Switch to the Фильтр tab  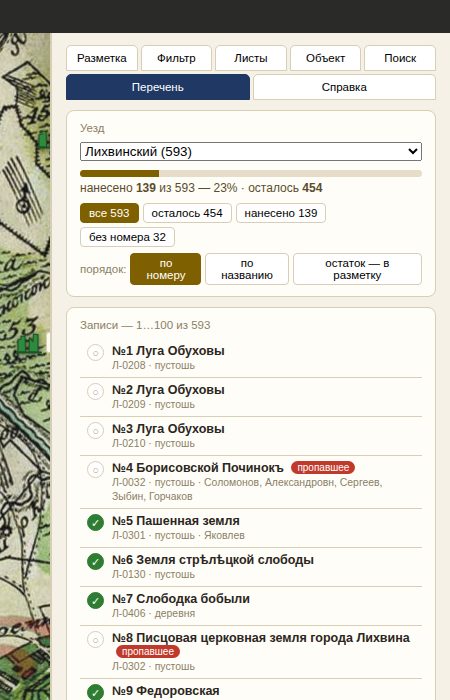176,58
